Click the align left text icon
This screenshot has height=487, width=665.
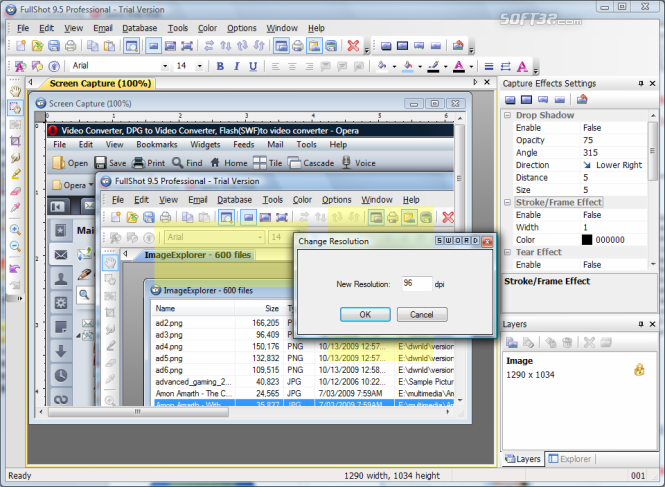click(276, 67)
